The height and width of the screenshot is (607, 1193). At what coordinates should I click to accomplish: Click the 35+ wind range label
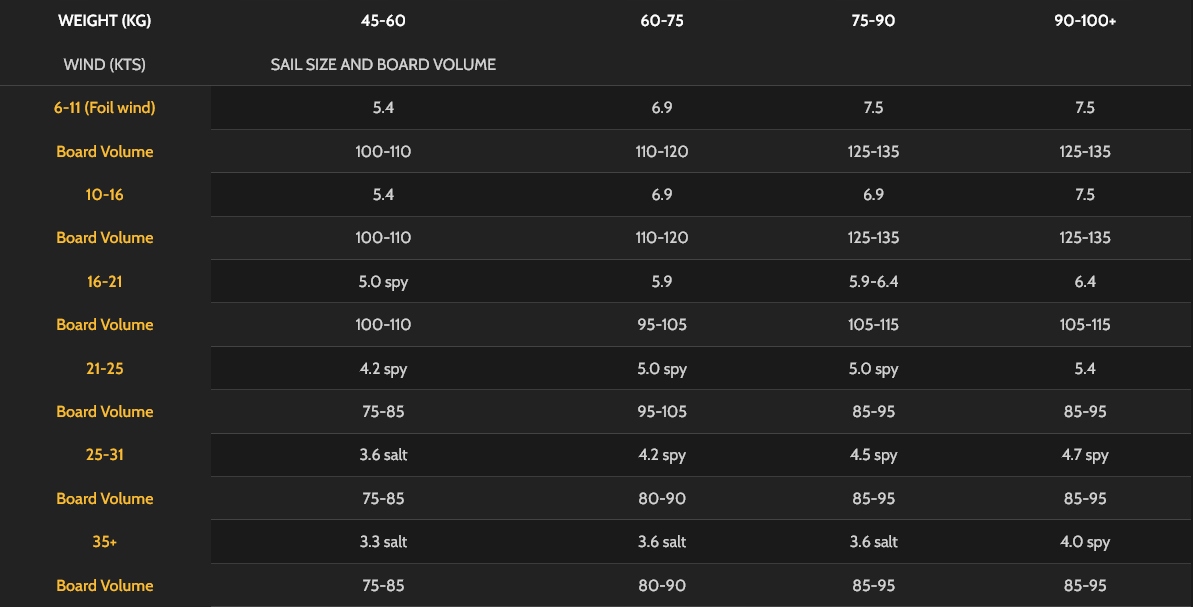tap(104, 542)
